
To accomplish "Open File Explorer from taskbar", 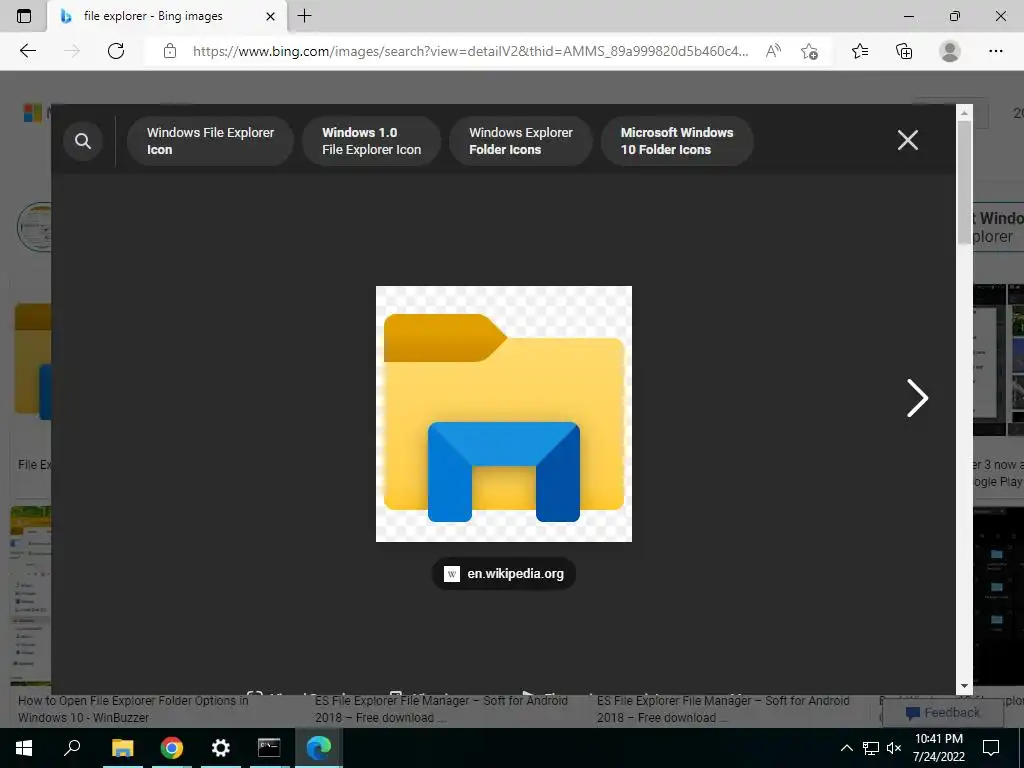I will tap(122, 748).
